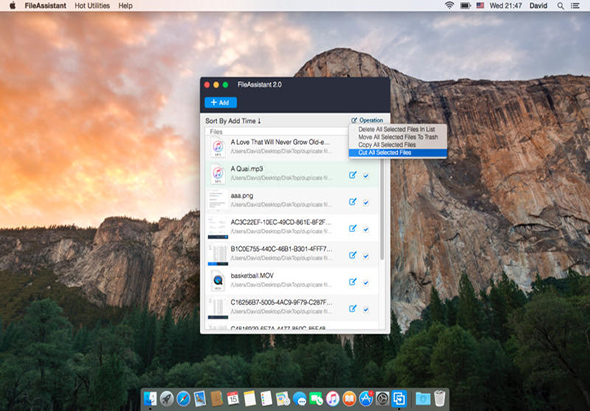Open the Hot Utilities menu

[x=92, y=6]
